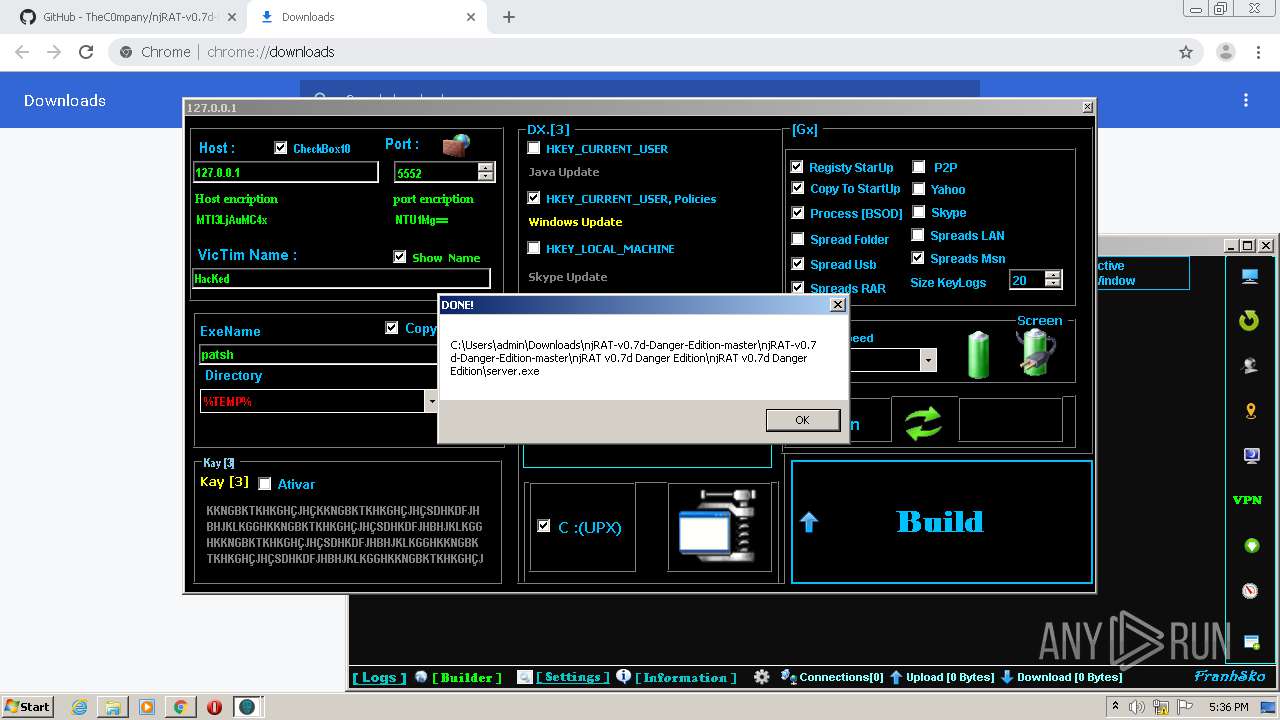
Task: Click the power plug Screen icon
Action: [x=1035, y=353]
